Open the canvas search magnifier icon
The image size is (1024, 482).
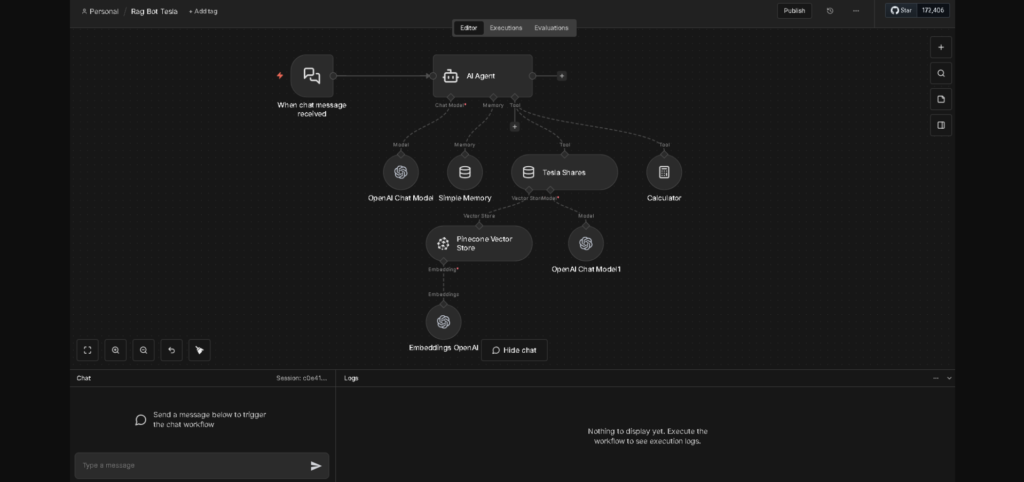(940, 73)
